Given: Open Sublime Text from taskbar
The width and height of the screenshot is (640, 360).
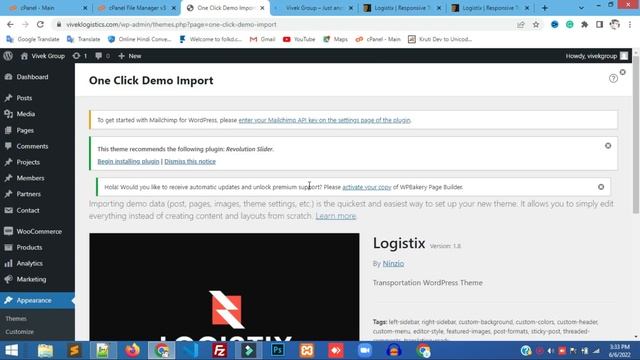Looking at the screenshot, I should tap(74, 351).
